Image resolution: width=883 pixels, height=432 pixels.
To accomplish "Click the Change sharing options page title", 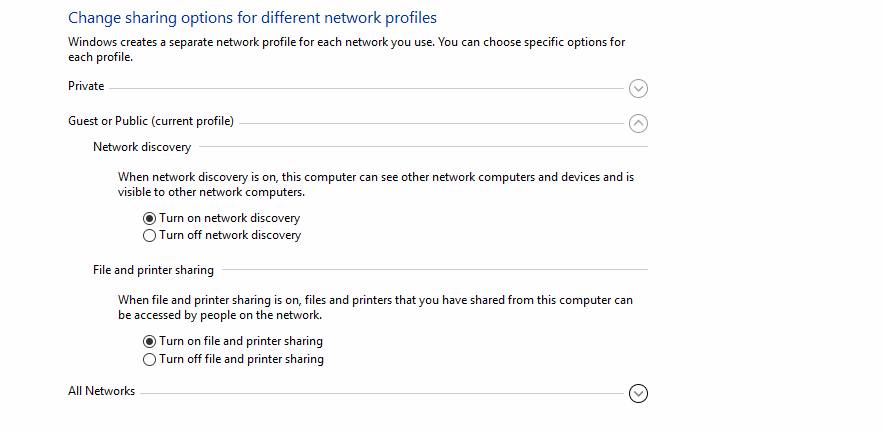I will click(x=252, y=18).
